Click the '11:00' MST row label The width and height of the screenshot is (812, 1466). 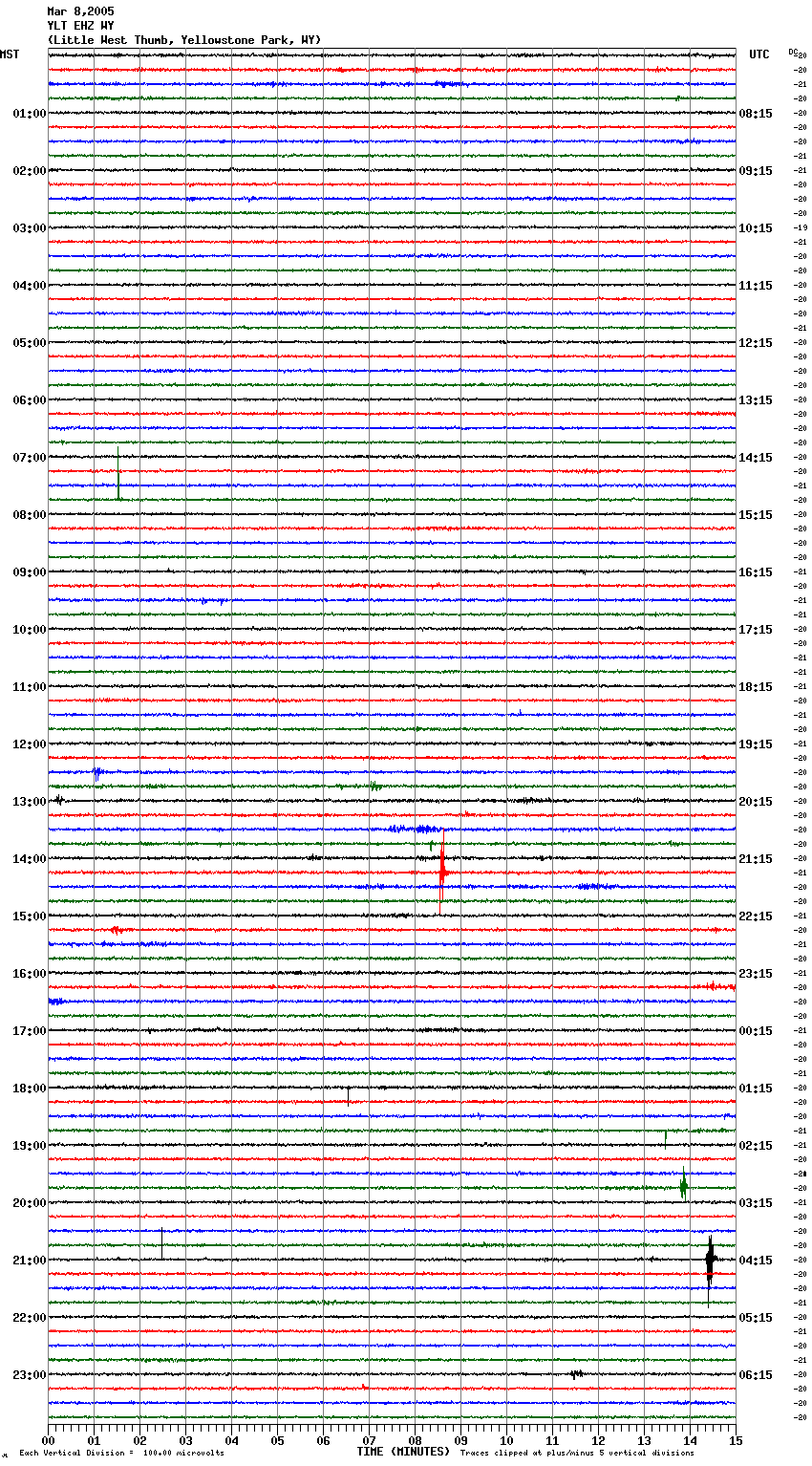tap(30, 687)
